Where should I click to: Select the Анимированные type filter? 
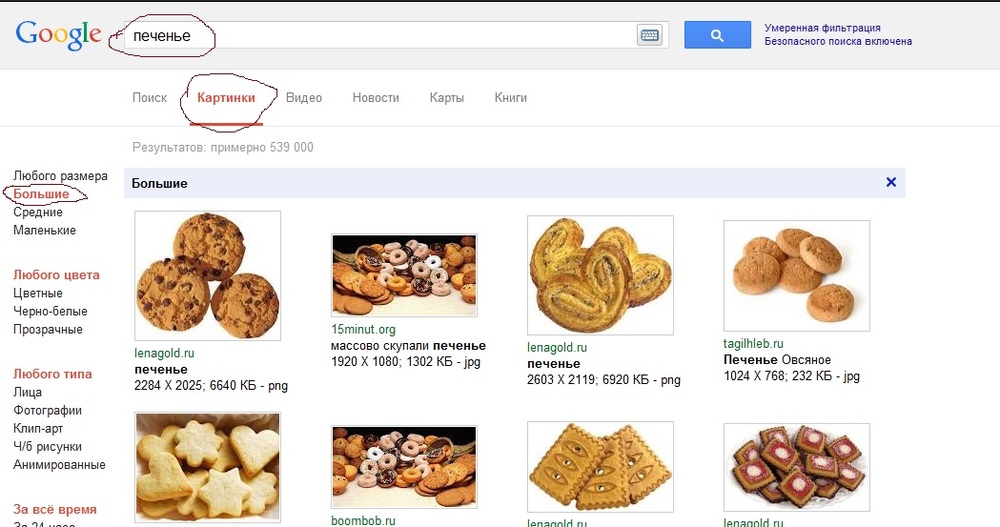click(59, 465)
